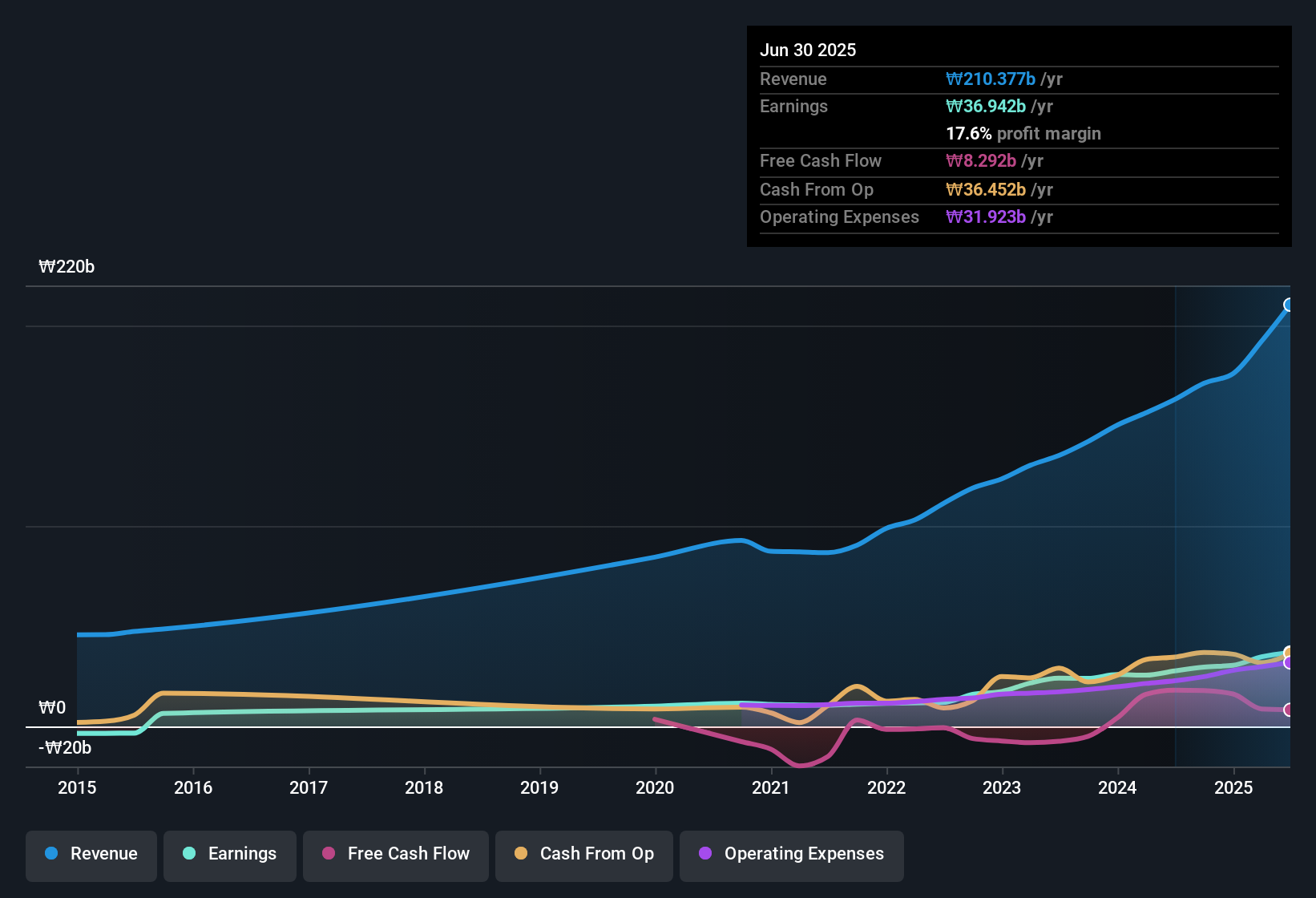Select the Revenue endpoint marker on the chart
Image resolution: width=1316 pixels, height=898 pixels.
click(x=1288, y=305)
